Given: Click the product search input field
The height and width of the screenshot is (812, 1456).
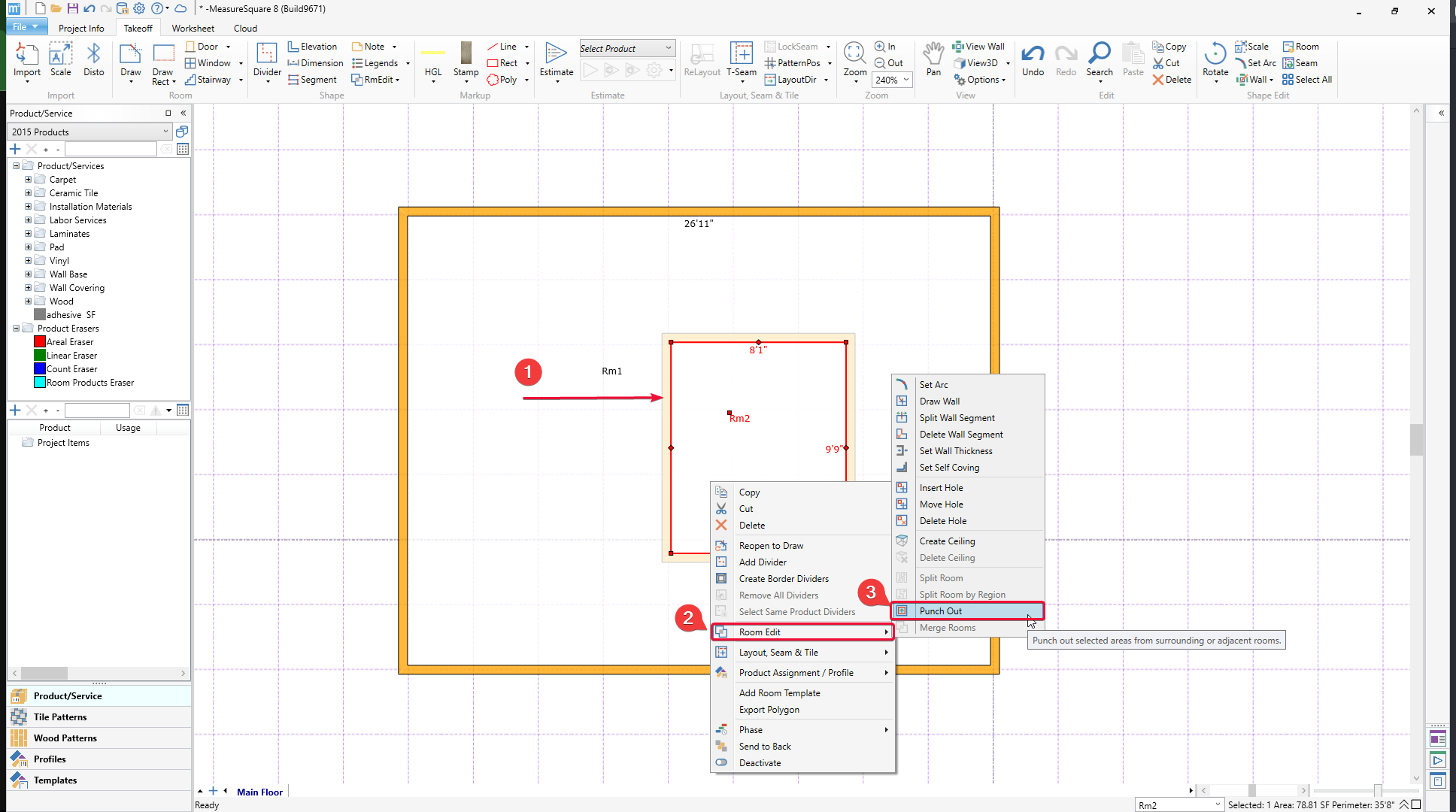Looking at the screenshot, I should click(110, 149).
